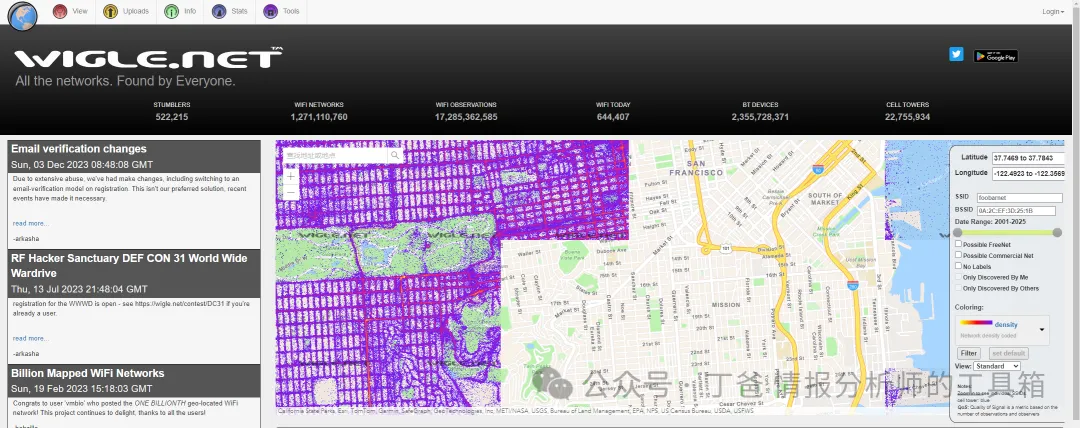Click the WIGLE.NET banner logo
The width and height of the screenshot is (1080, 428).
148,59
